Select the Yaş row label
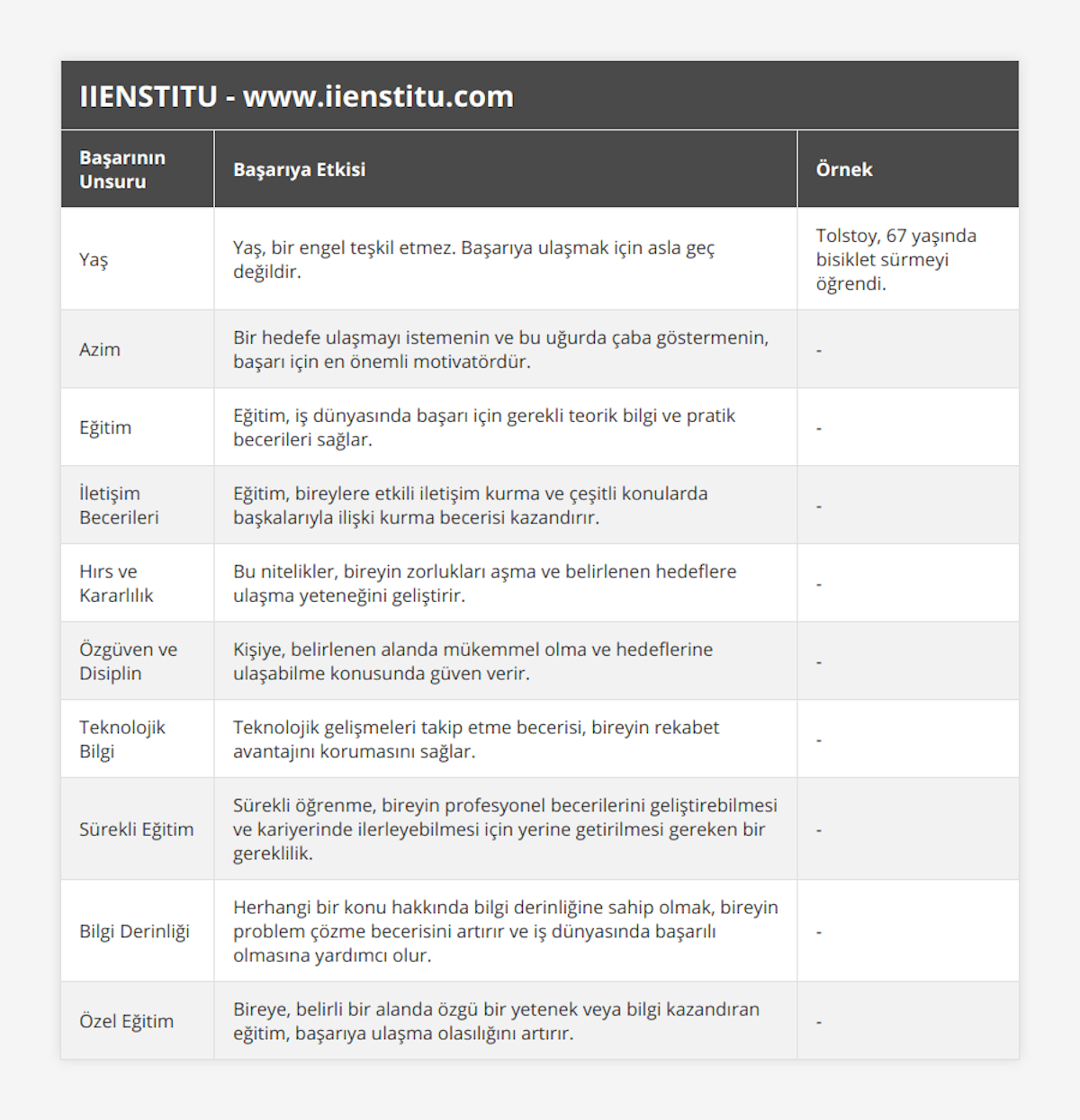Image resolution: width=1080 pixels, height=1120 pixels. tap(94, 260)
